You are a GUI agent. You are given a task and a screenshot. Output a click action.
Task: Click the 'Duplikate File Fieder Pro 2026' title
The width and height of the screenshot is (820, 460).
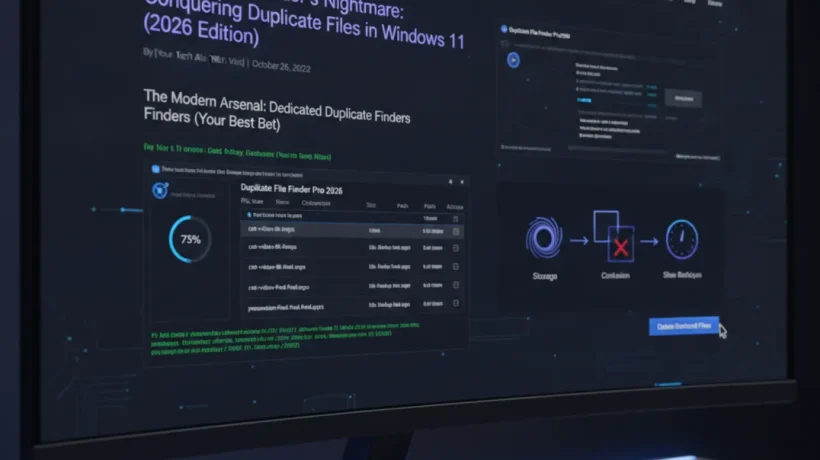point(291,189)
